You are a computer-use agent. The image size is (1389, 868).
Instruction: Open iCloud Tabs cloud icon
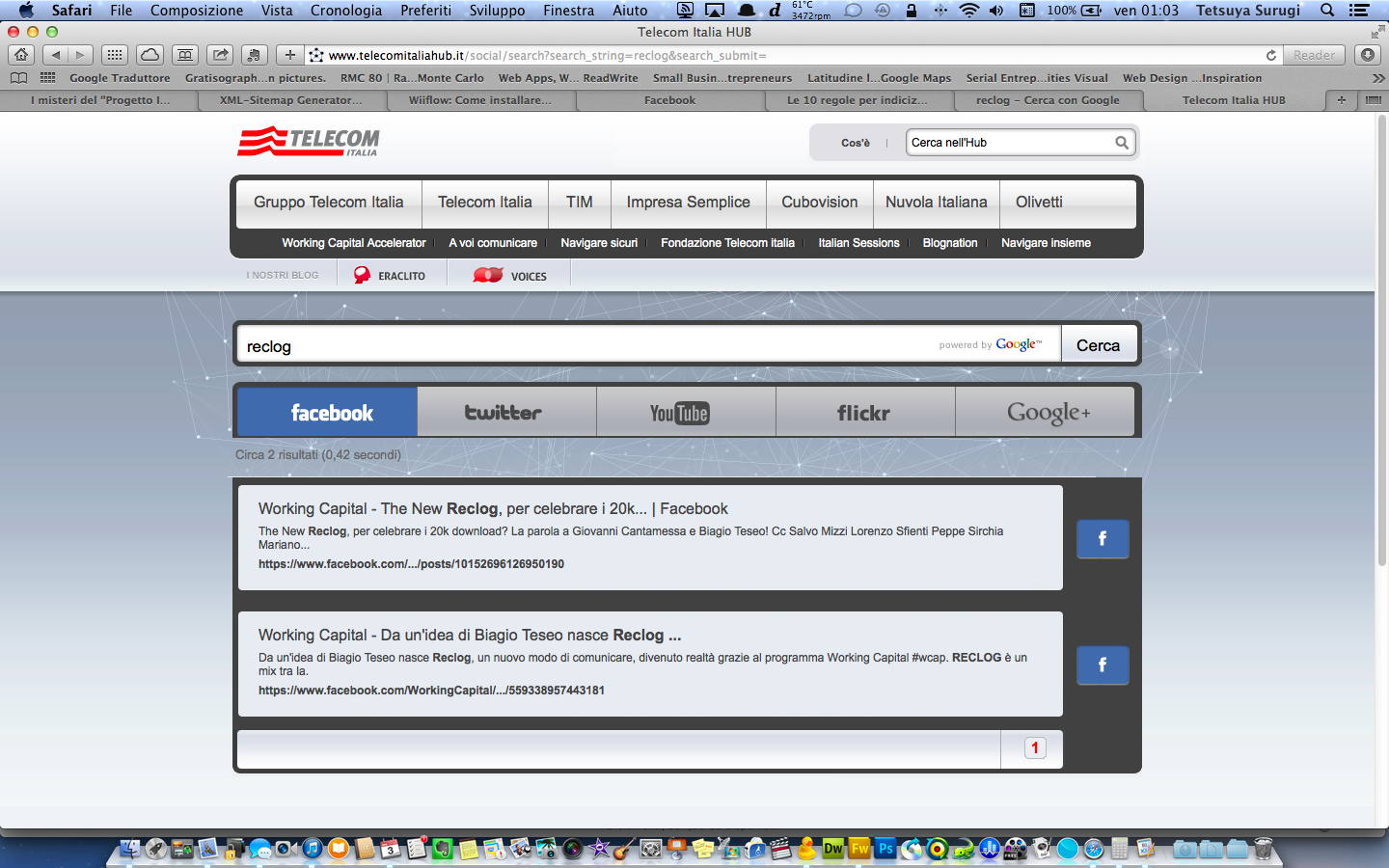(150, 55)
